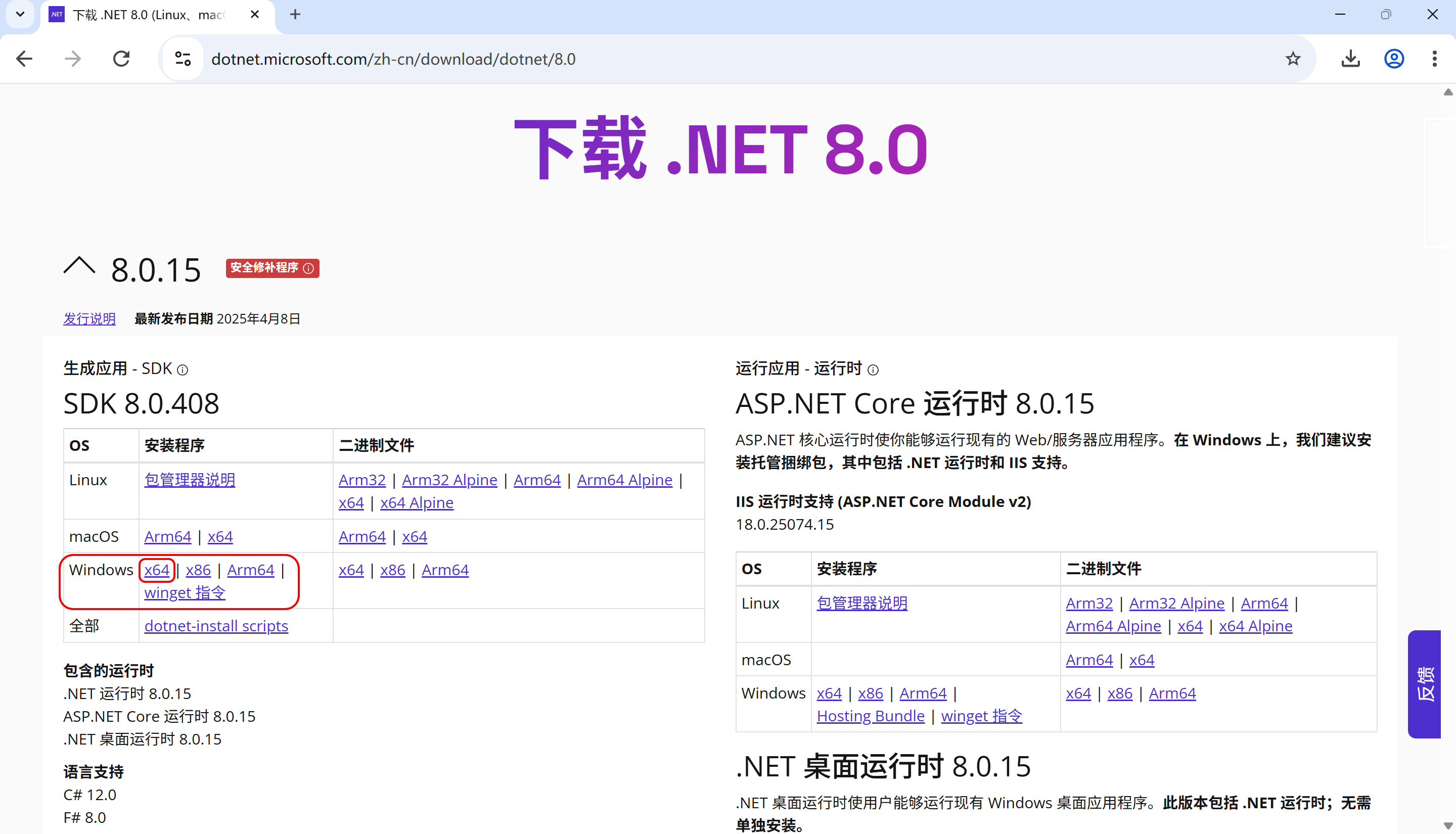Download ASP.NET Core Linux x64 binary
The height and width of the screenshot is (834, 1456).
(1190, 626)
